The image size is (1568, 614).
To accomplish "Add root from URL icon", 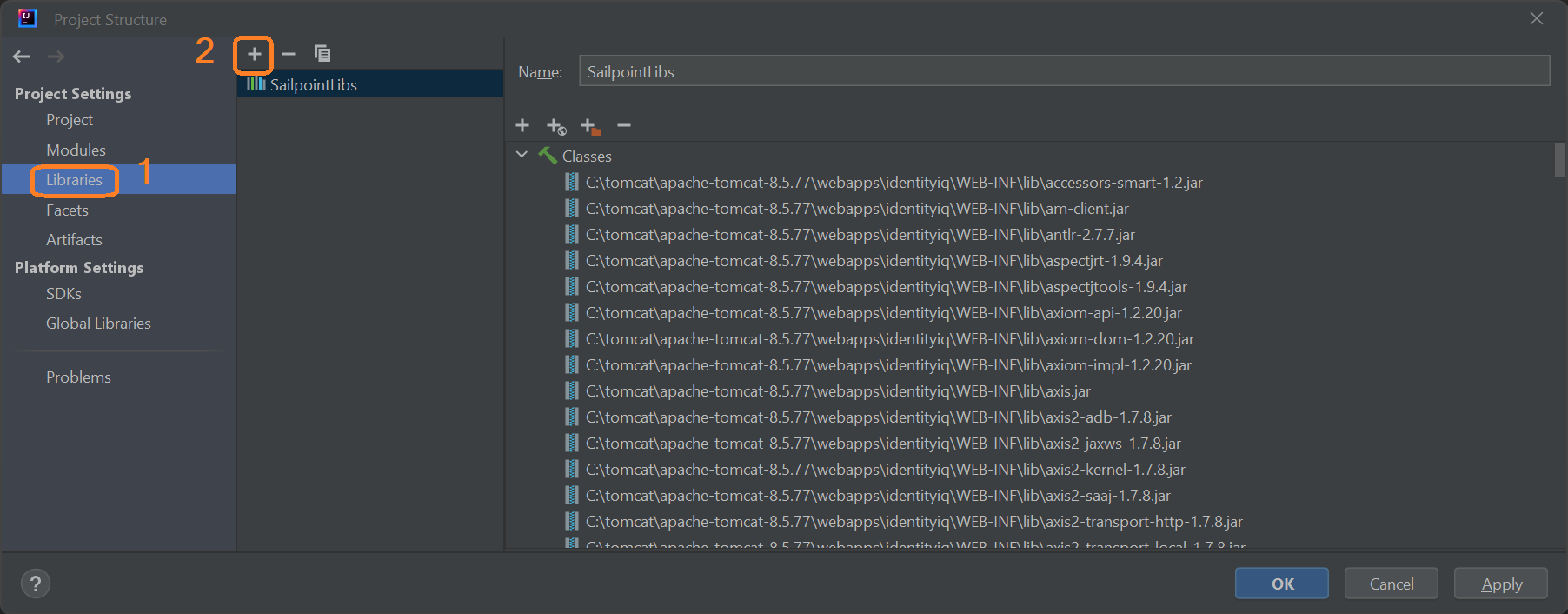I will tap(556, 127).
